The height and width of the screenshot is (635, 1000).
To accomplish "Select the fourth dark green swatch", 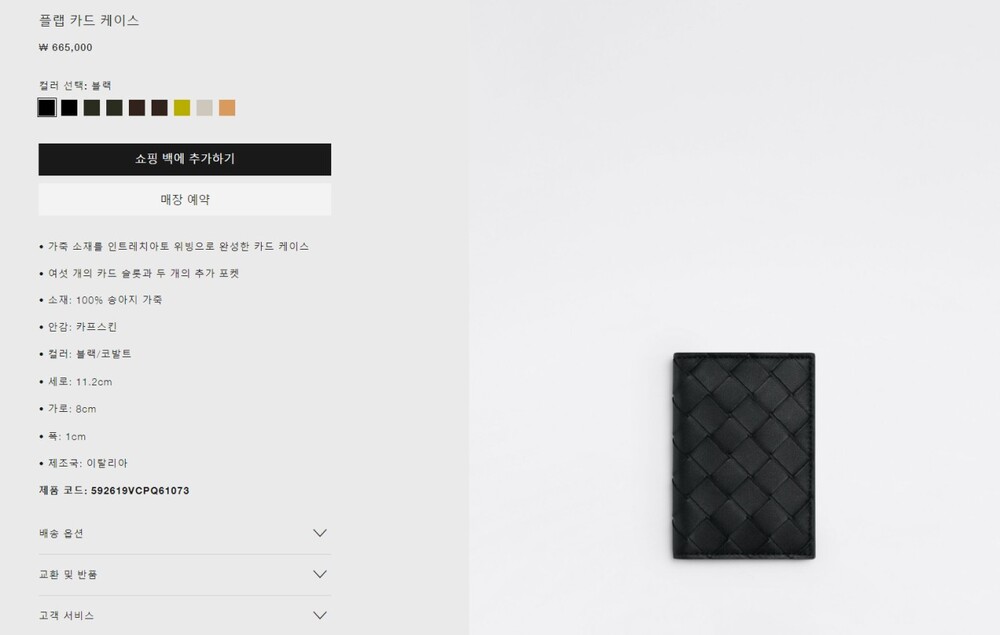I will [114, 108].
